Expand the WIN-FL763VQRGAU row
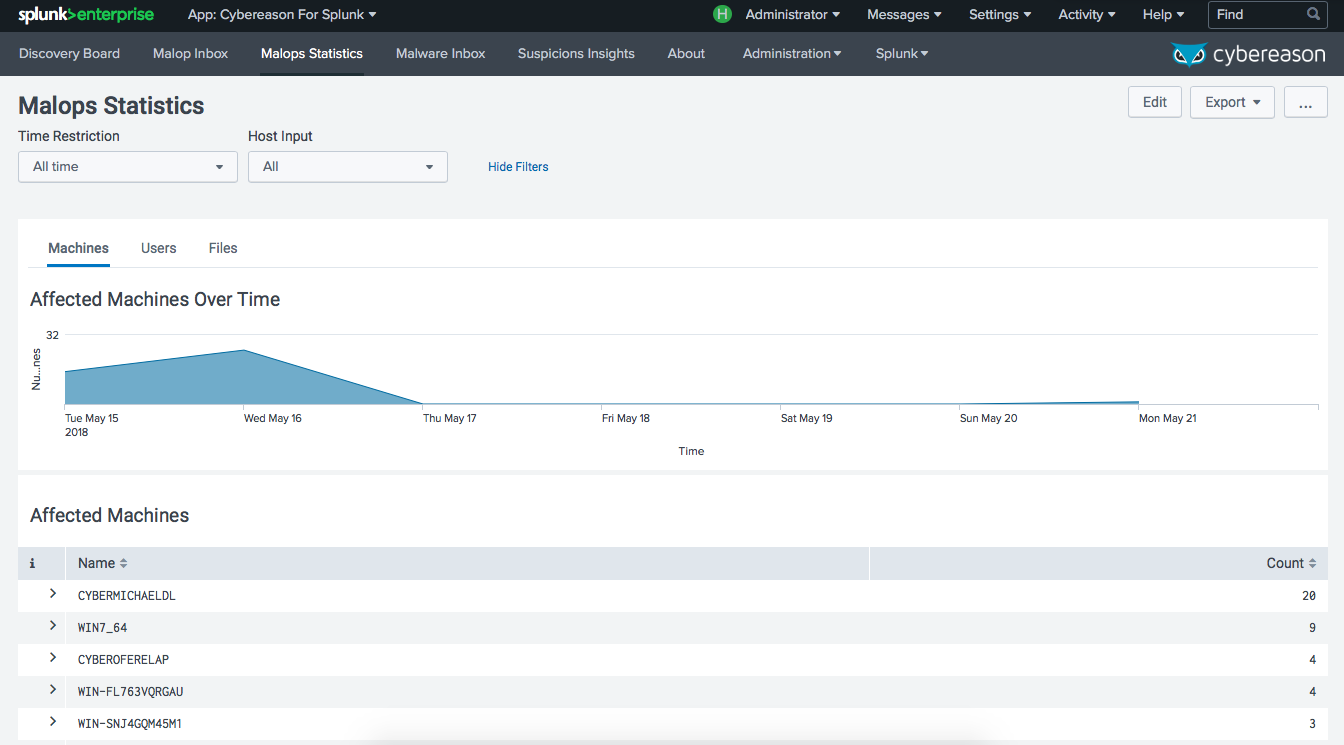 [53, 690]
